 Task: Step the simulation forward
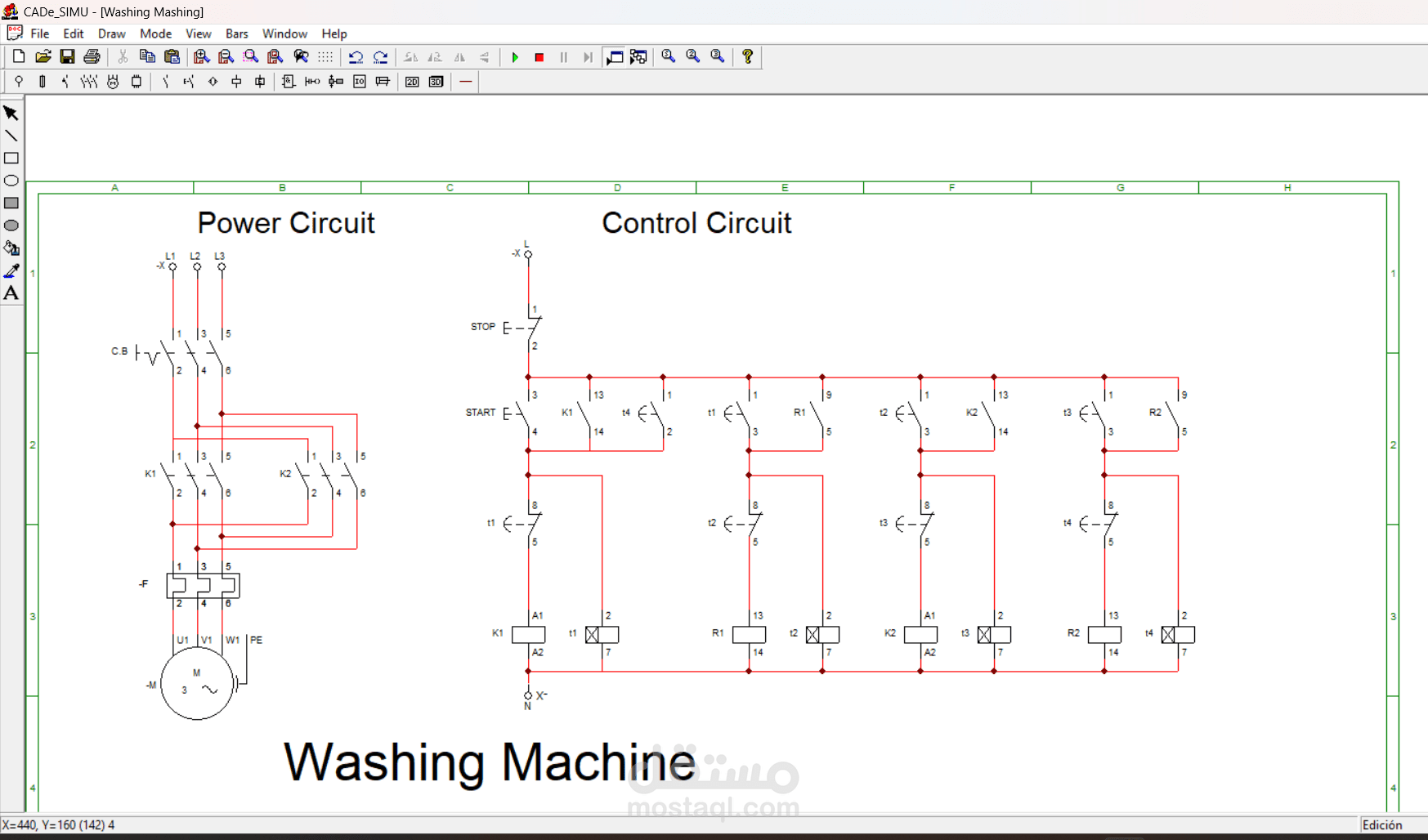coord(588,56)
